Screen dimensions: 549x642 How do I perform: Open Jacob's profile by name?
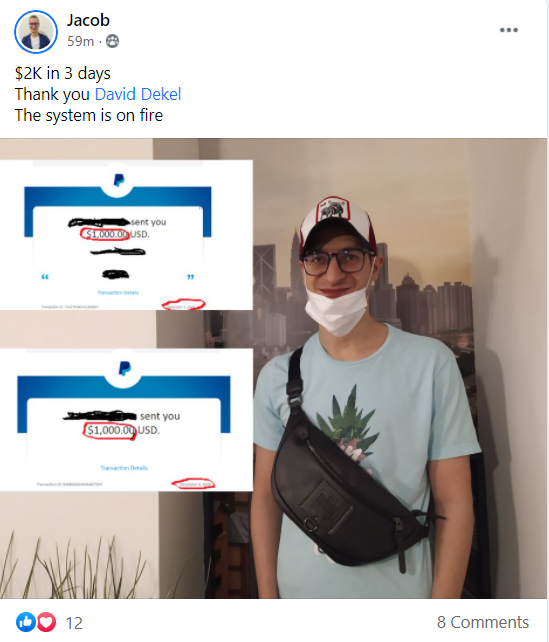coord(88,20)
